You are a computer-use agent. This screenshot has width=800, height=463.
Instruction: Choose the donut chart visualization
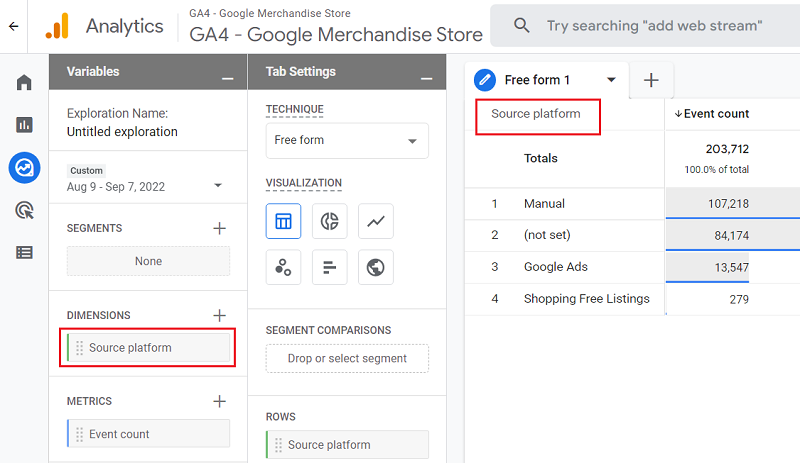pyautogui.click(x=329, y=221)
